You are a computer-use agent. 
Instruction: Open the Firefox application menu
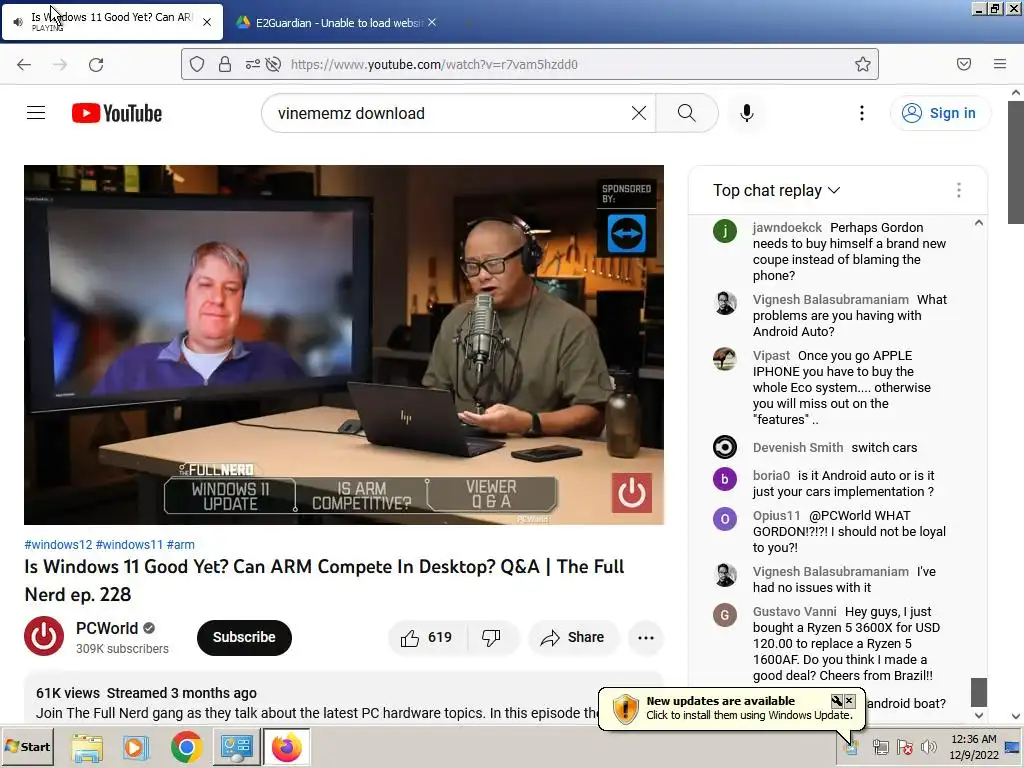1000,64
